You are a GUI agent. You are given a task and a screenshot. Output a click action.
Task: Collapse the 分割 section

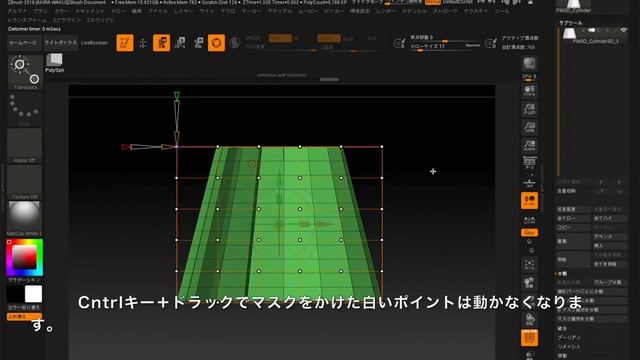point(562,273)
